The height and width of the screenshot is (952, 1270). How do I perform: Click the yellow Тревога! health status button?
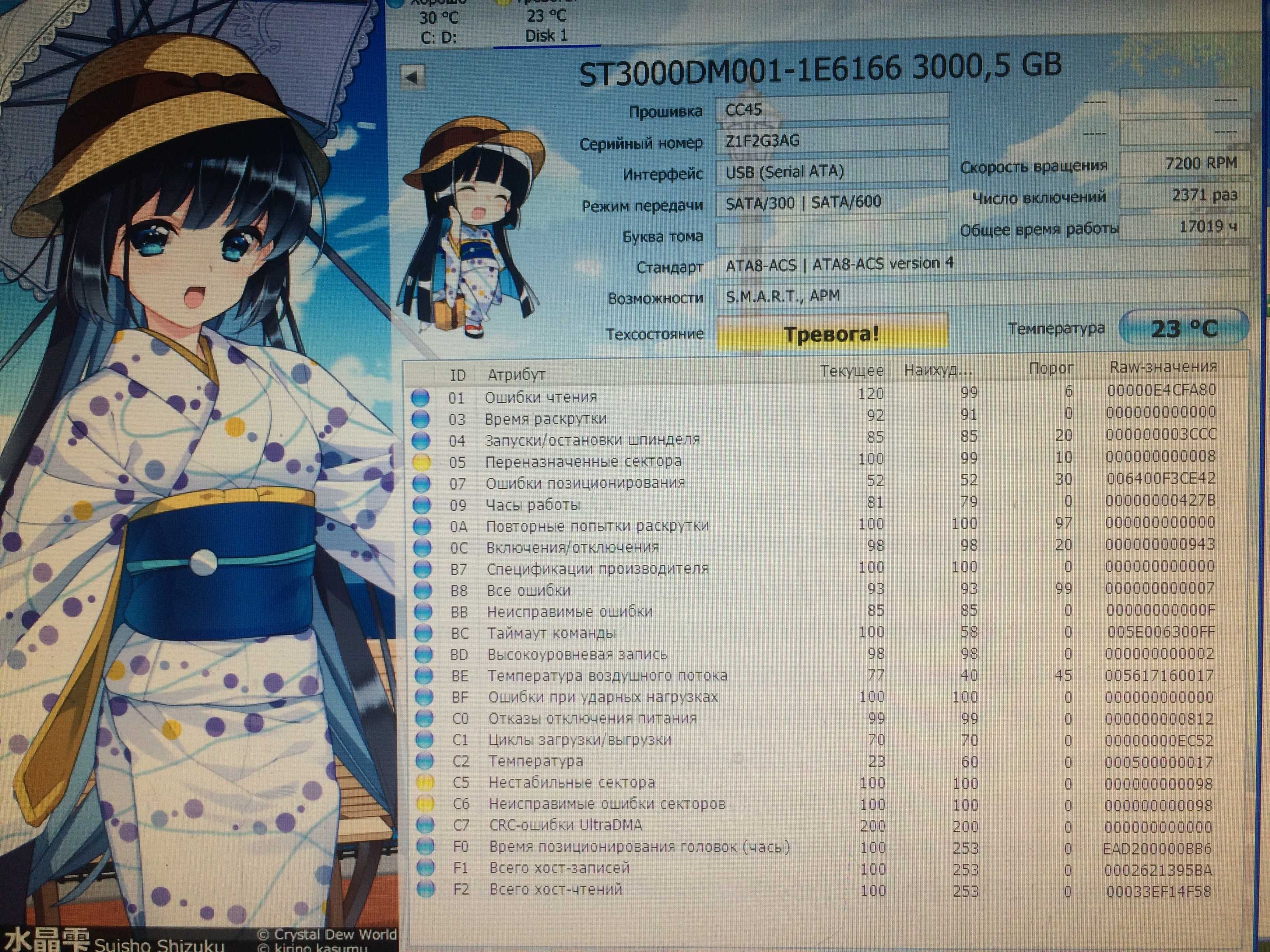(832, 332)
